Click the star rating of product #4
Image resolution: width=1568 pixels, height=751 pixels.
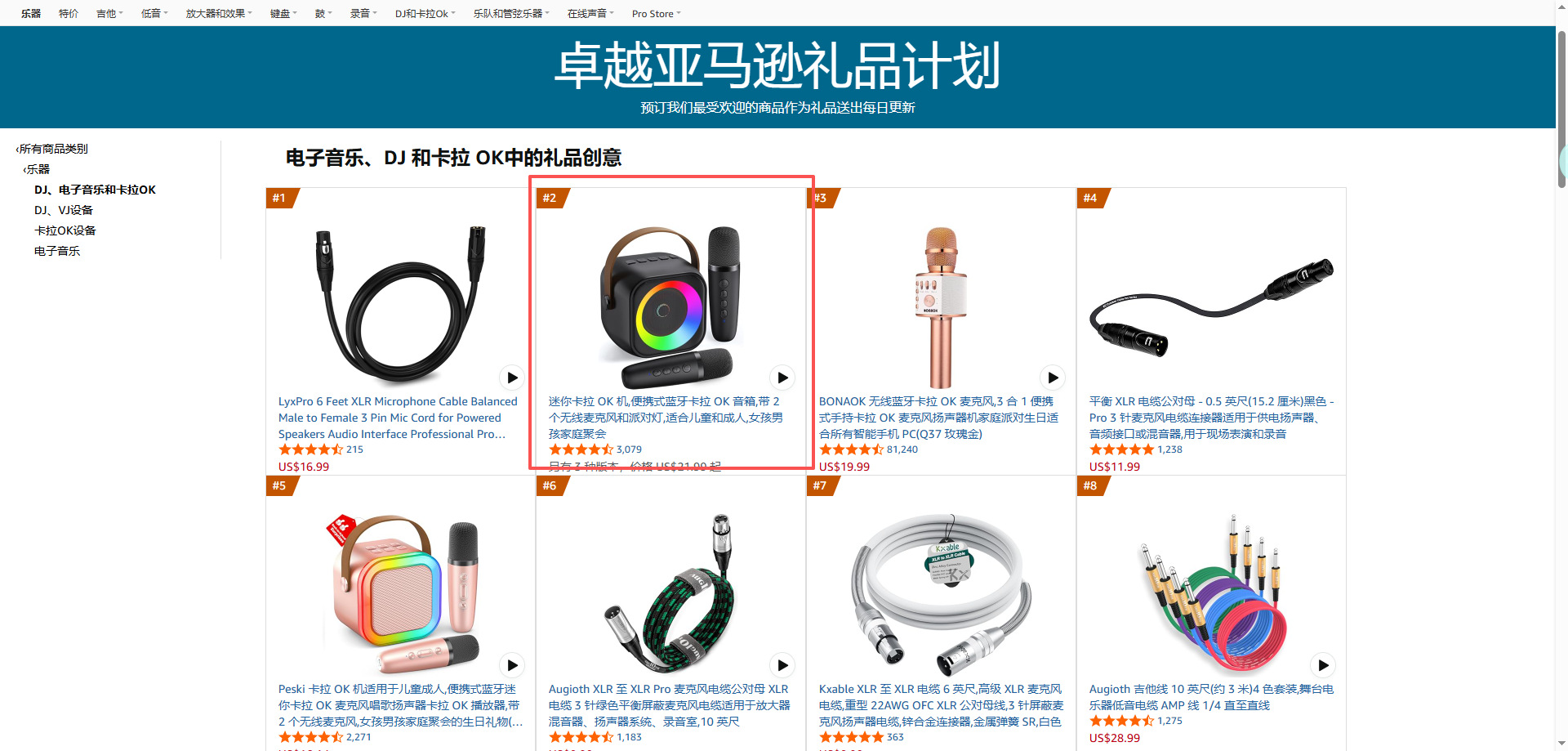tap(1121, 449)
